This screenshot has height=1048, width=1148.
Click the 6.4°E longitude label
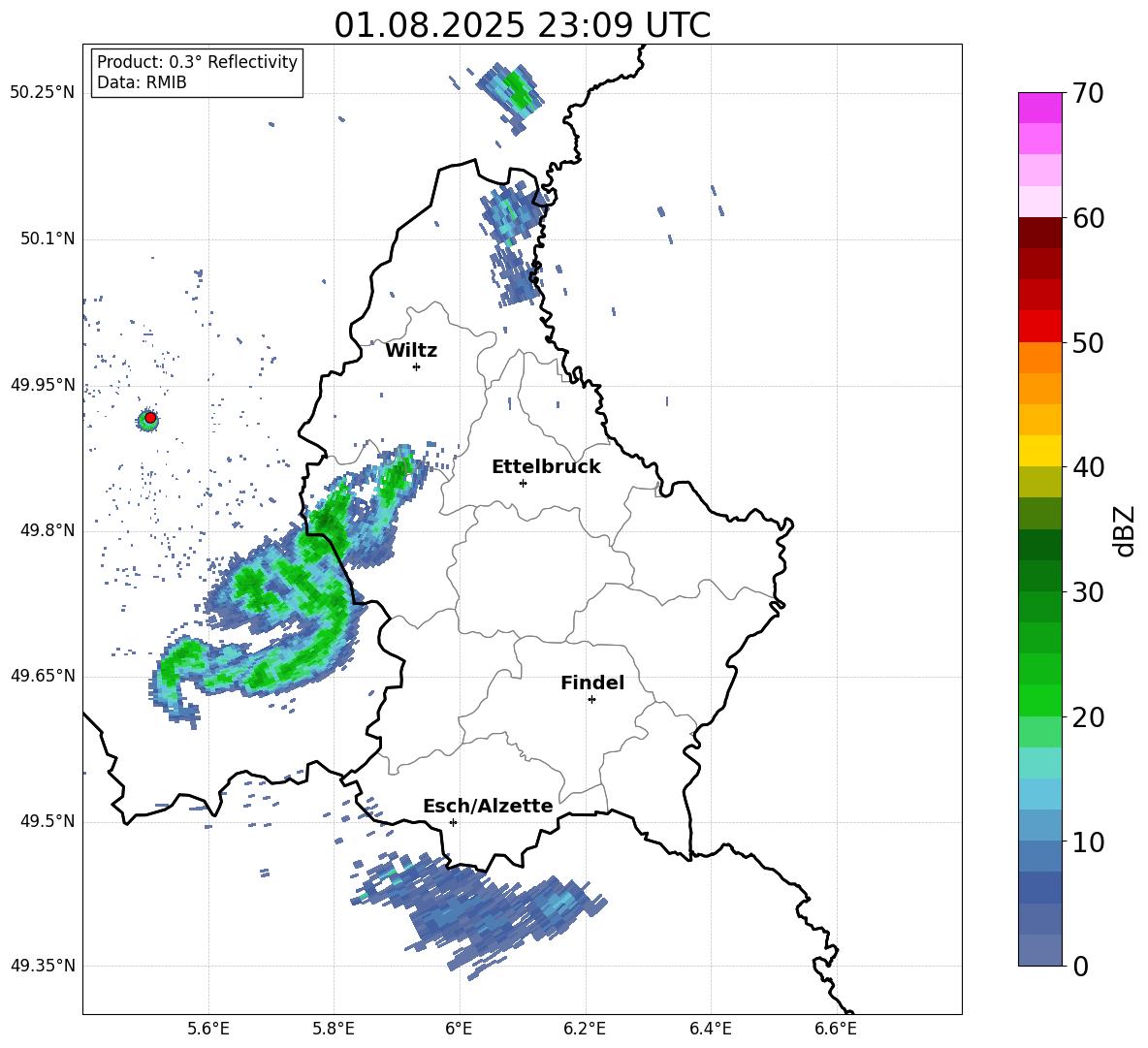(x=710, y=1029)
